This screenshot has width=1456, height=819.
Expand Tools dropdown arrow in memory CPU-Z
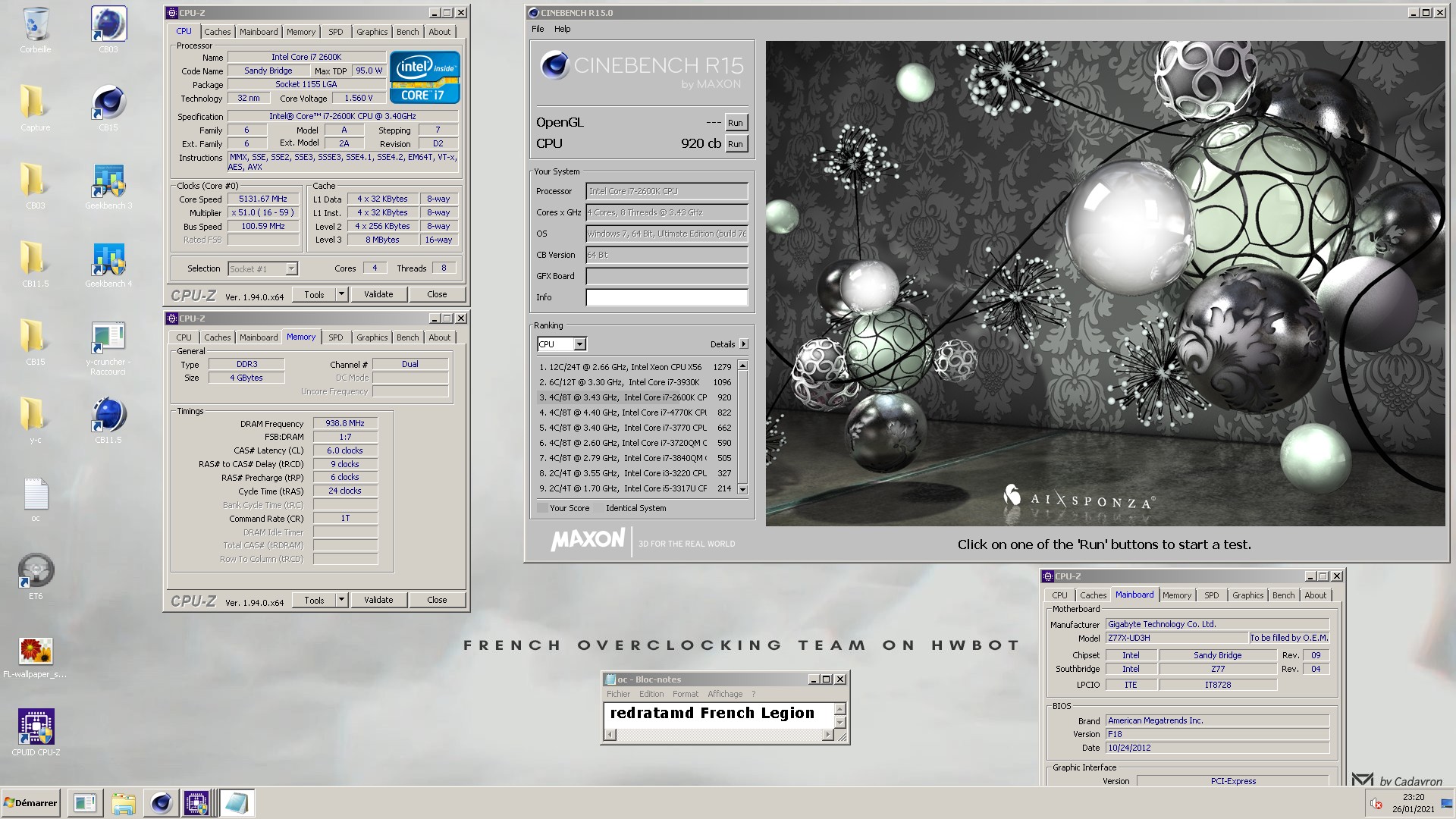point(341,600)
